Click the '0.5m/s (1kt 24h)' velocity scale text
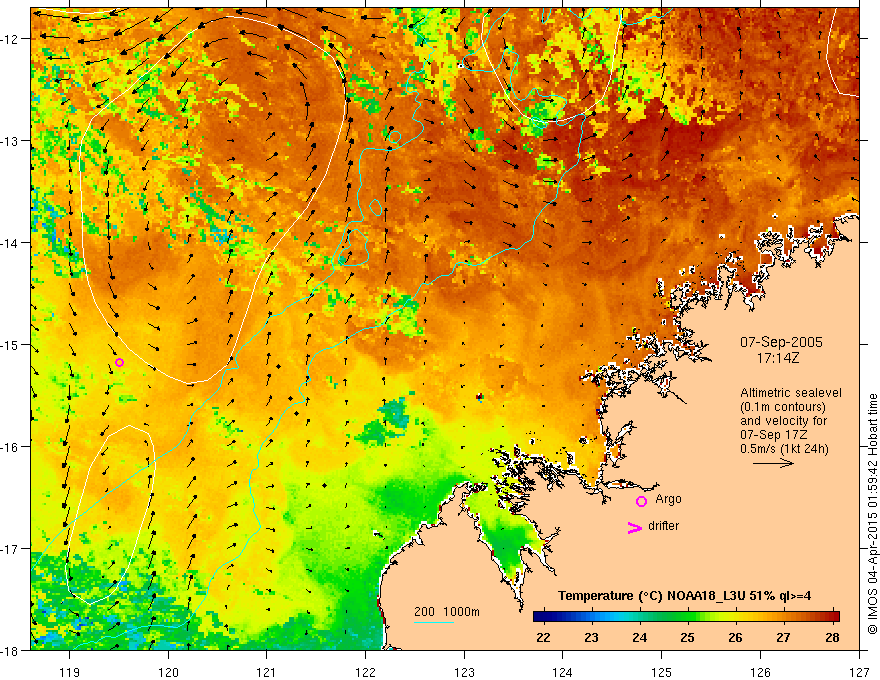 (x=785, y=449)
